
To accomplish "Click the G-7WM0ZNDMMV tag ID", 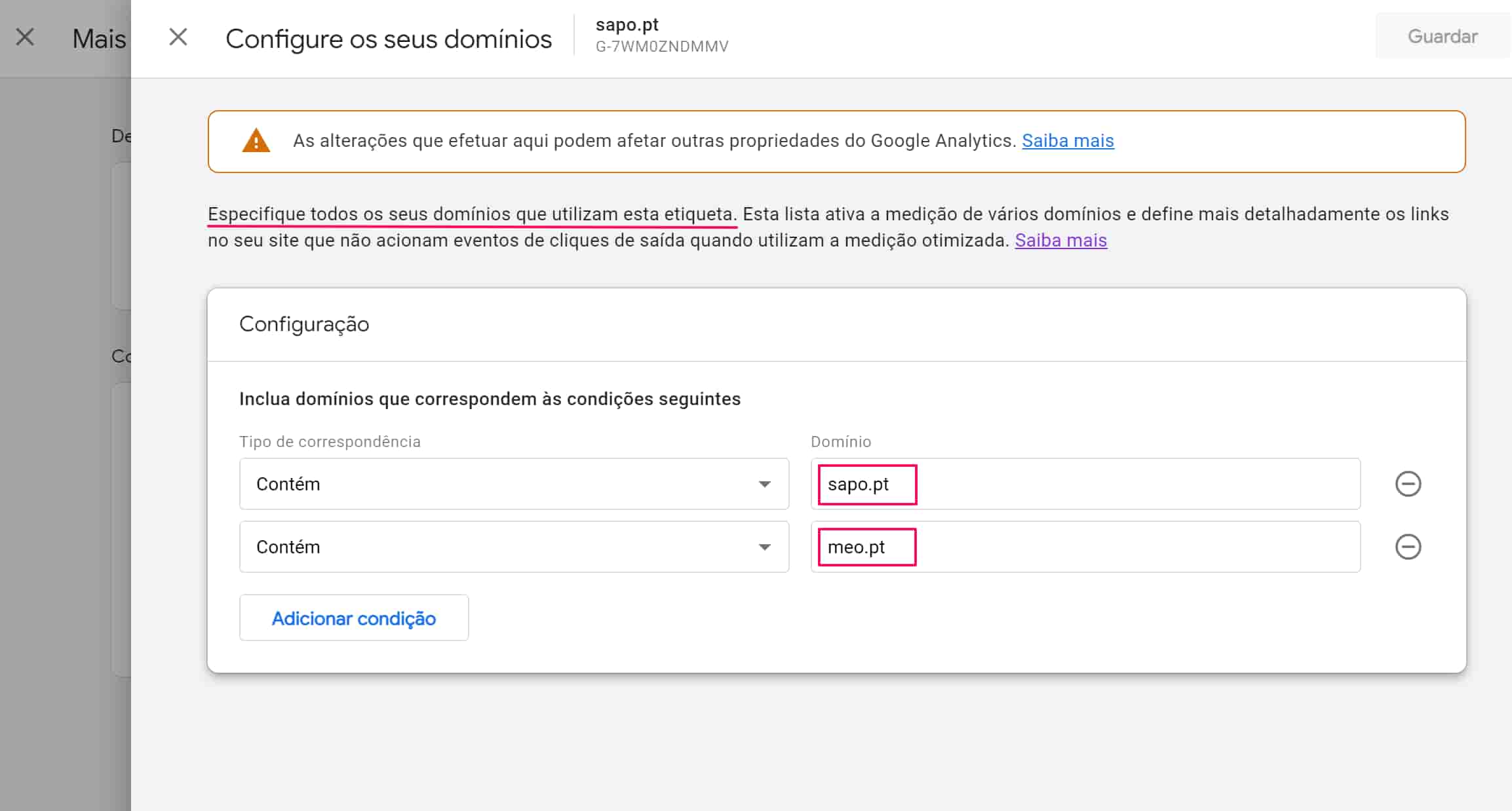I will [662, 47].
